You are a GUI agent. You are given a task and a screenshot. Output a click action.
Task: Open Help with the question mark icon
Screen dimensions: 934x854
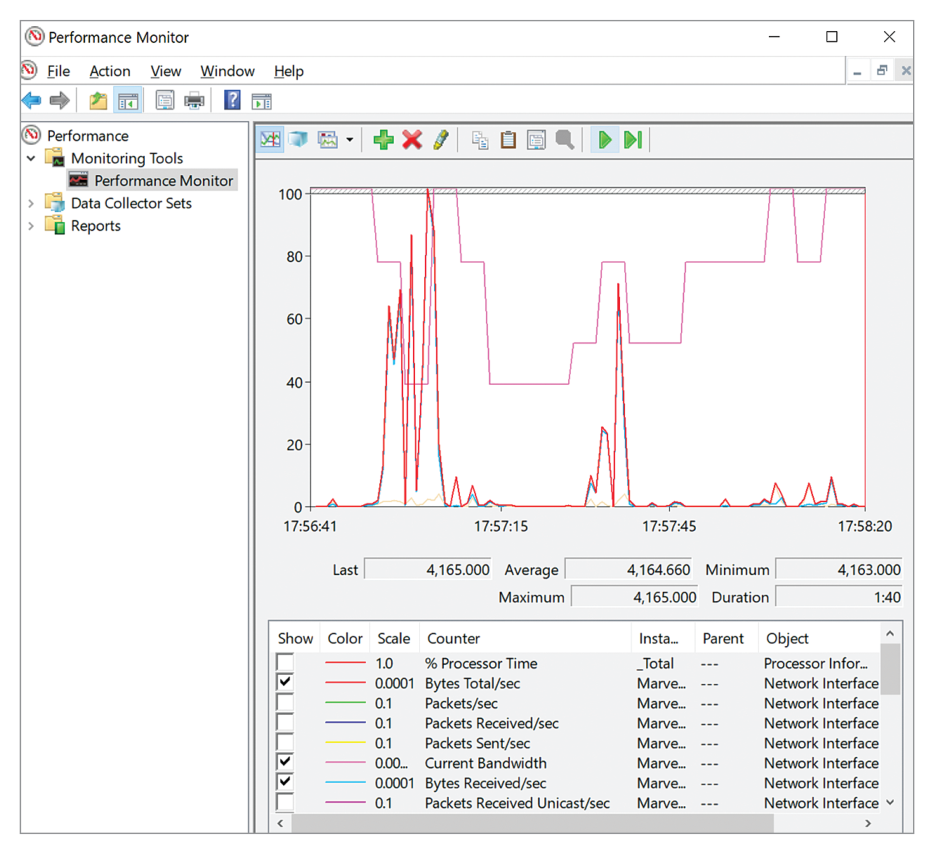[x=232, y=100]
